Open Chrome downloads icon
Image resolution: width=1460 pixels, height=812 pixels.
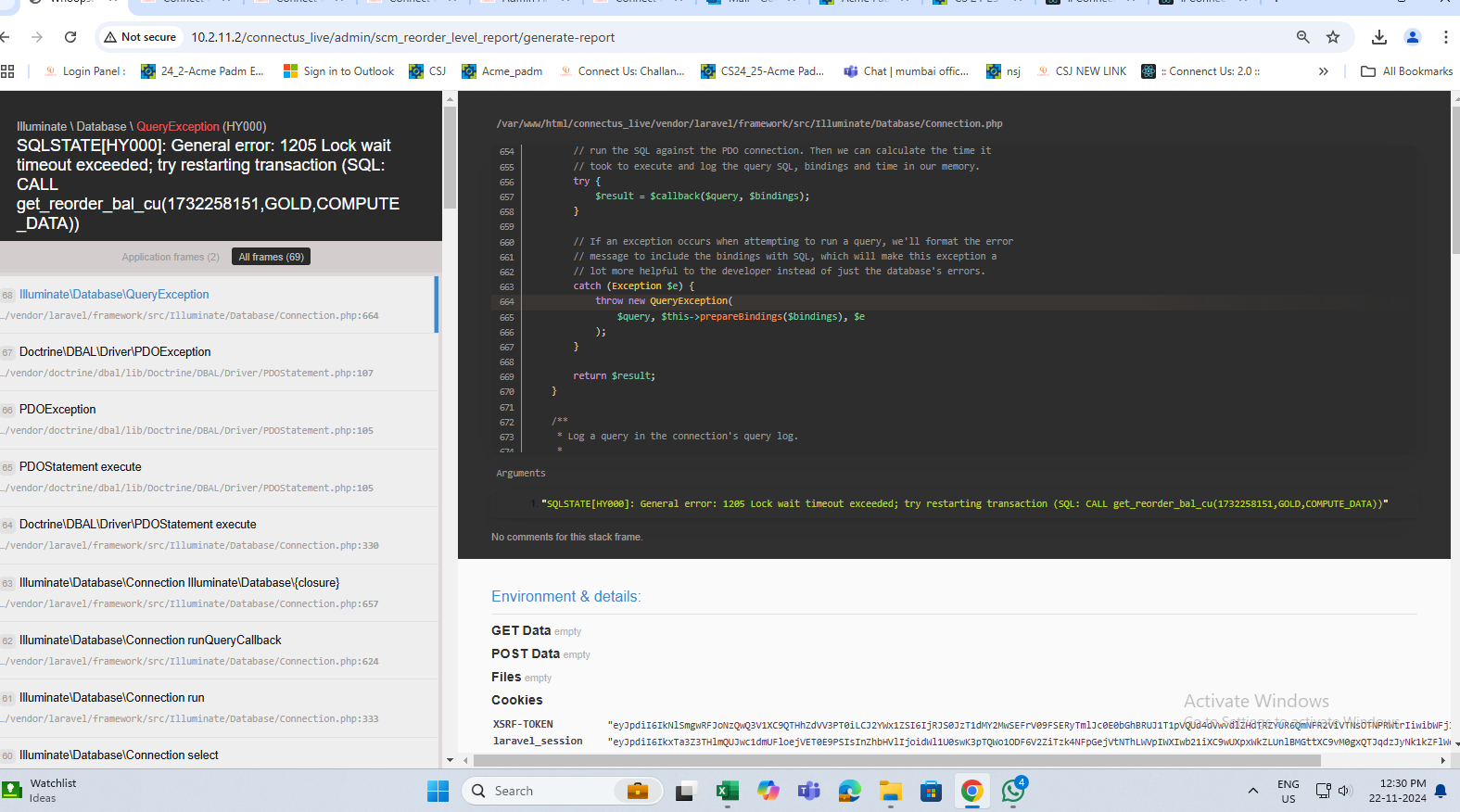coord(1379,37)
